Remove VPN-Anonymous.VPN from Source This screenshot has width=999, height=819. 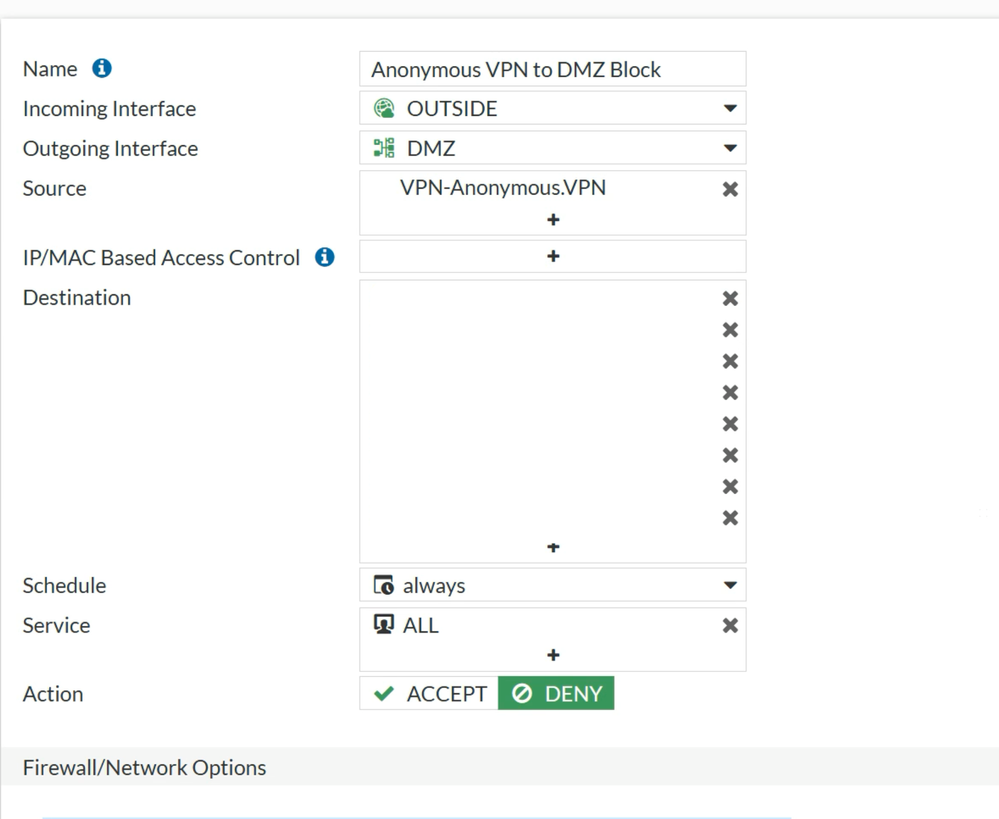[730, 189]
